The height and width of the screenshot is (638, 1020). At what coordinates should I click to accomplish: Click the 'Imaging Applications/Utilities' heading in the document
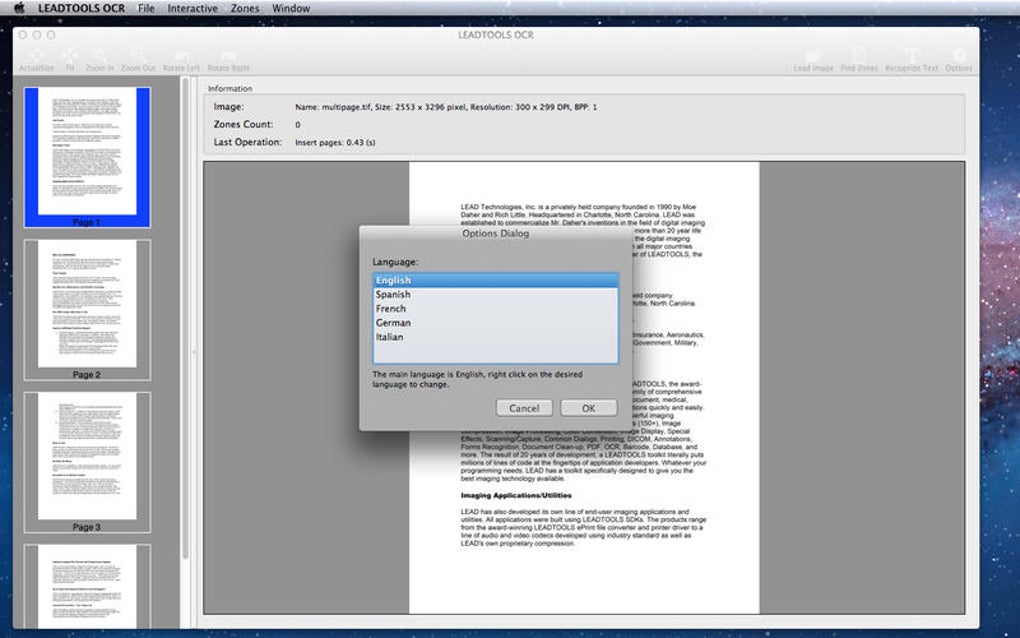pos(517,496)
